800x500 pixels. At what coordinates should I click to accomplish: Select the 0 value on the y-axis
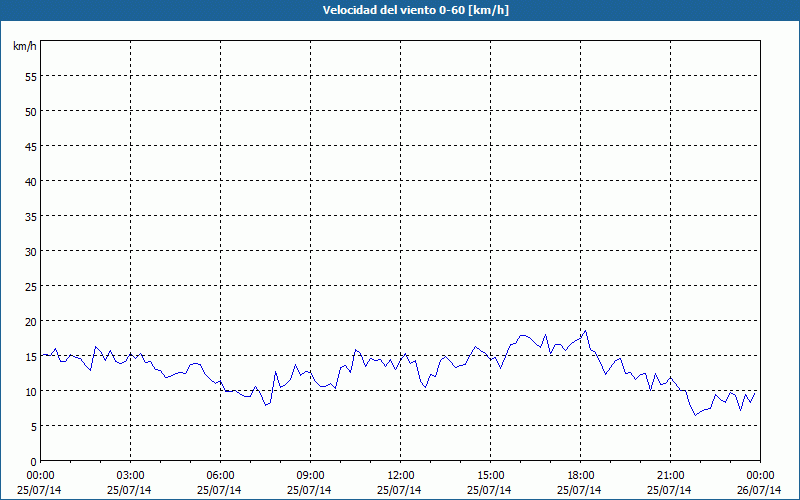[34, 462]
